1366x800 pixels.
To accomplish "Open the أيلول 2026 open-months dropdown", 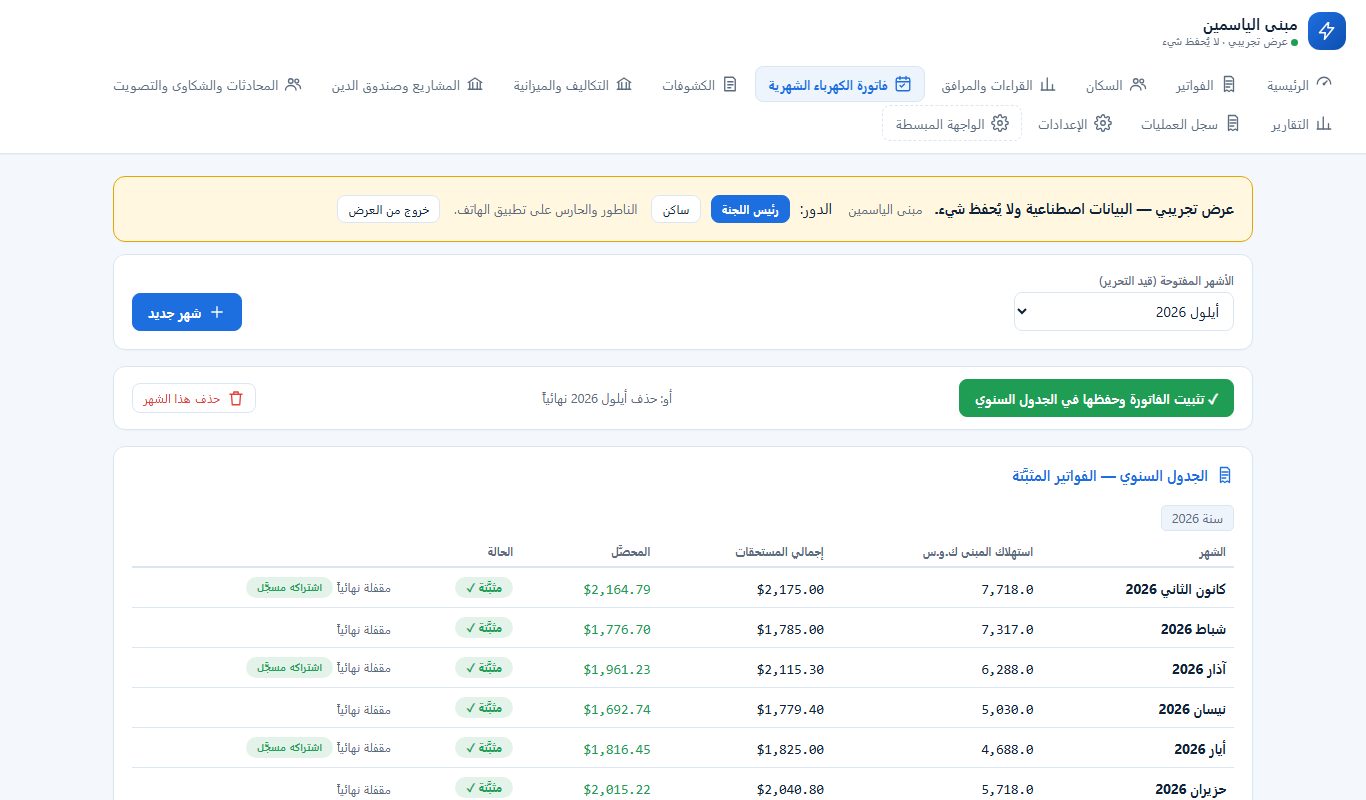I will click(x=1124, y=312).
